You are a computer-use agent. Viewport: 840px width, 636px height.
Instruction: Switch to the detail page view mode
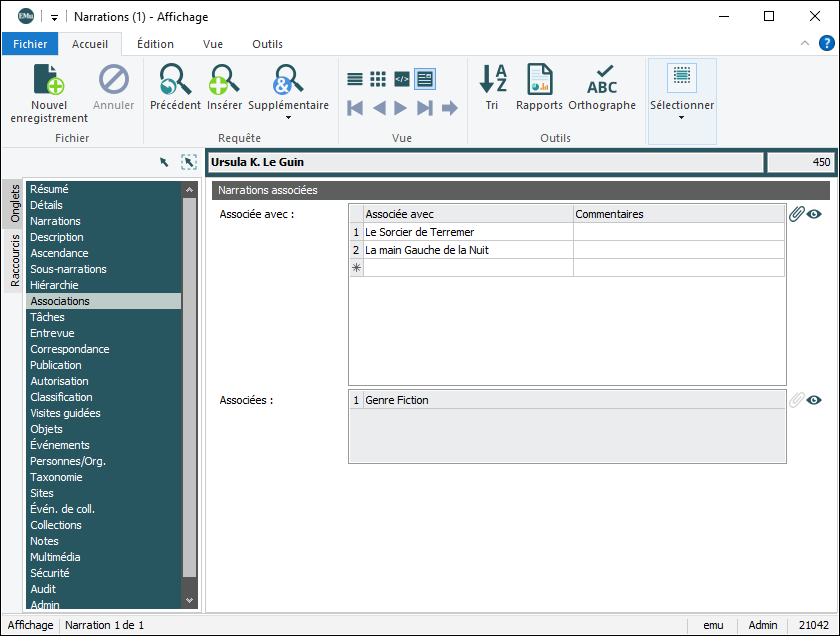pyautogui.click(x=425, y=79)
